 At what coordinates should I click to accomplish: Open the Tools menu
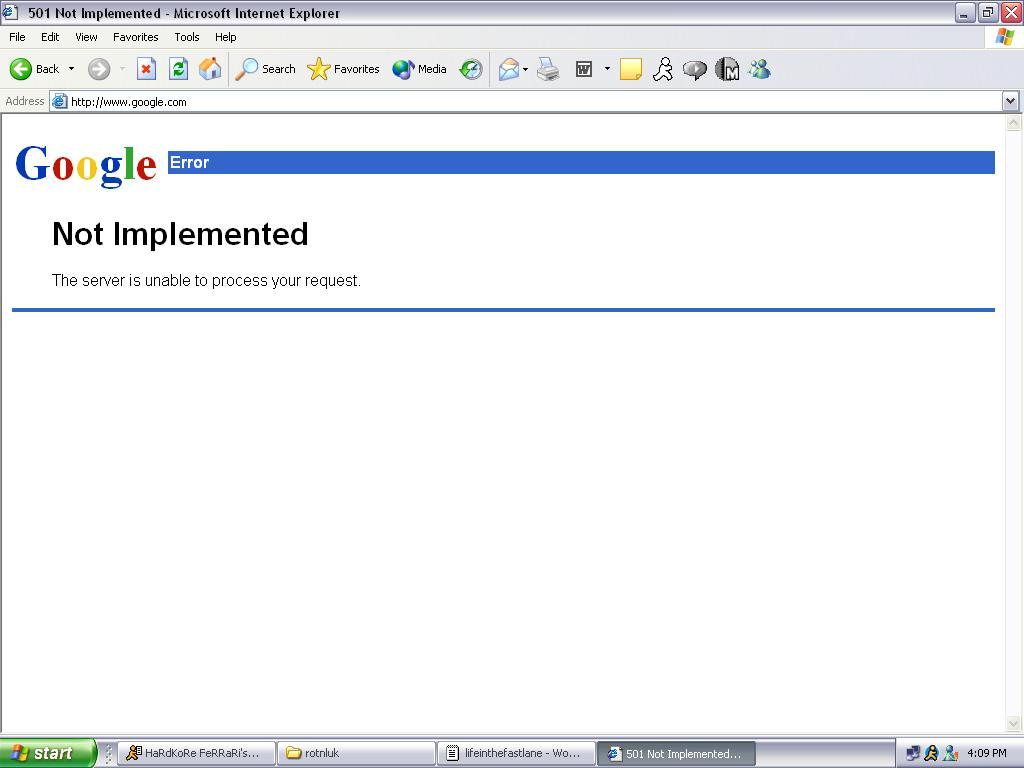pyautogui.click(x=186, y=37)
